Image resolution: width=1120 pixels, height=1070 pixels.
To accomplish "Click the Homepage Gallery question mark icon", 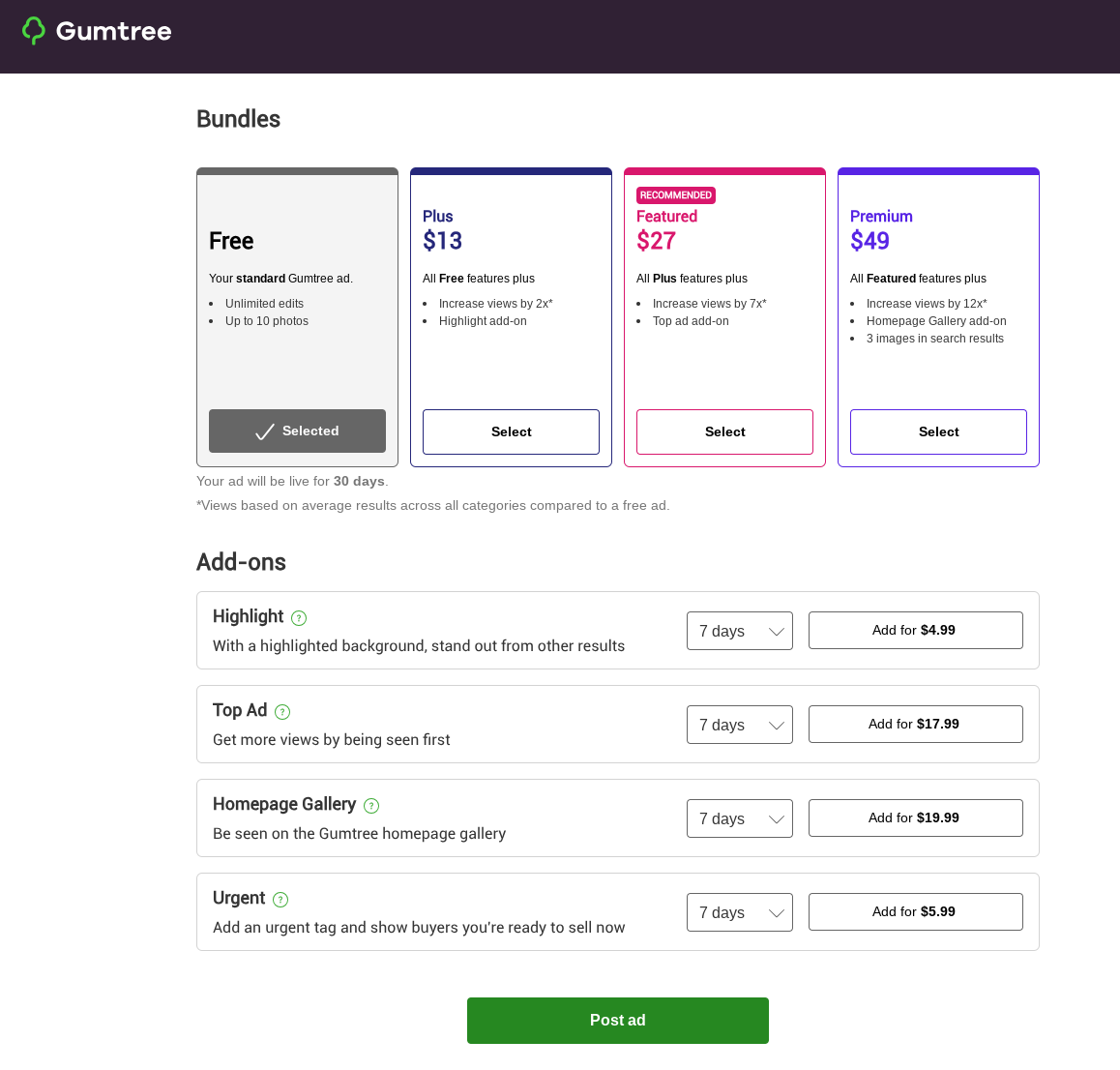I will [x=371, y=806].
